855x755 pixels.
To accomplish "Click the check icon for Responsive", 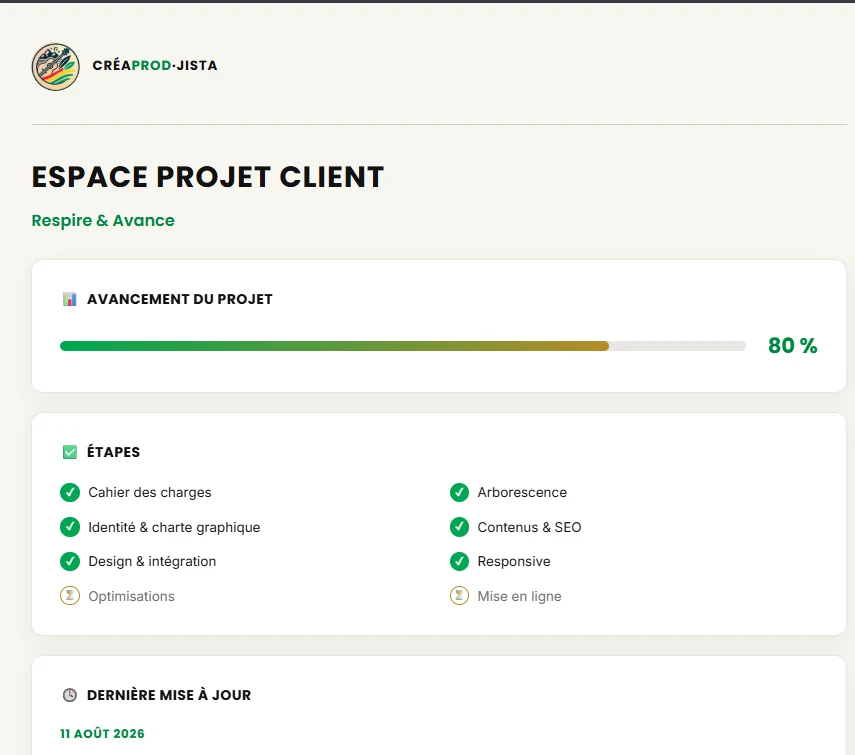I will coord(459,561).
